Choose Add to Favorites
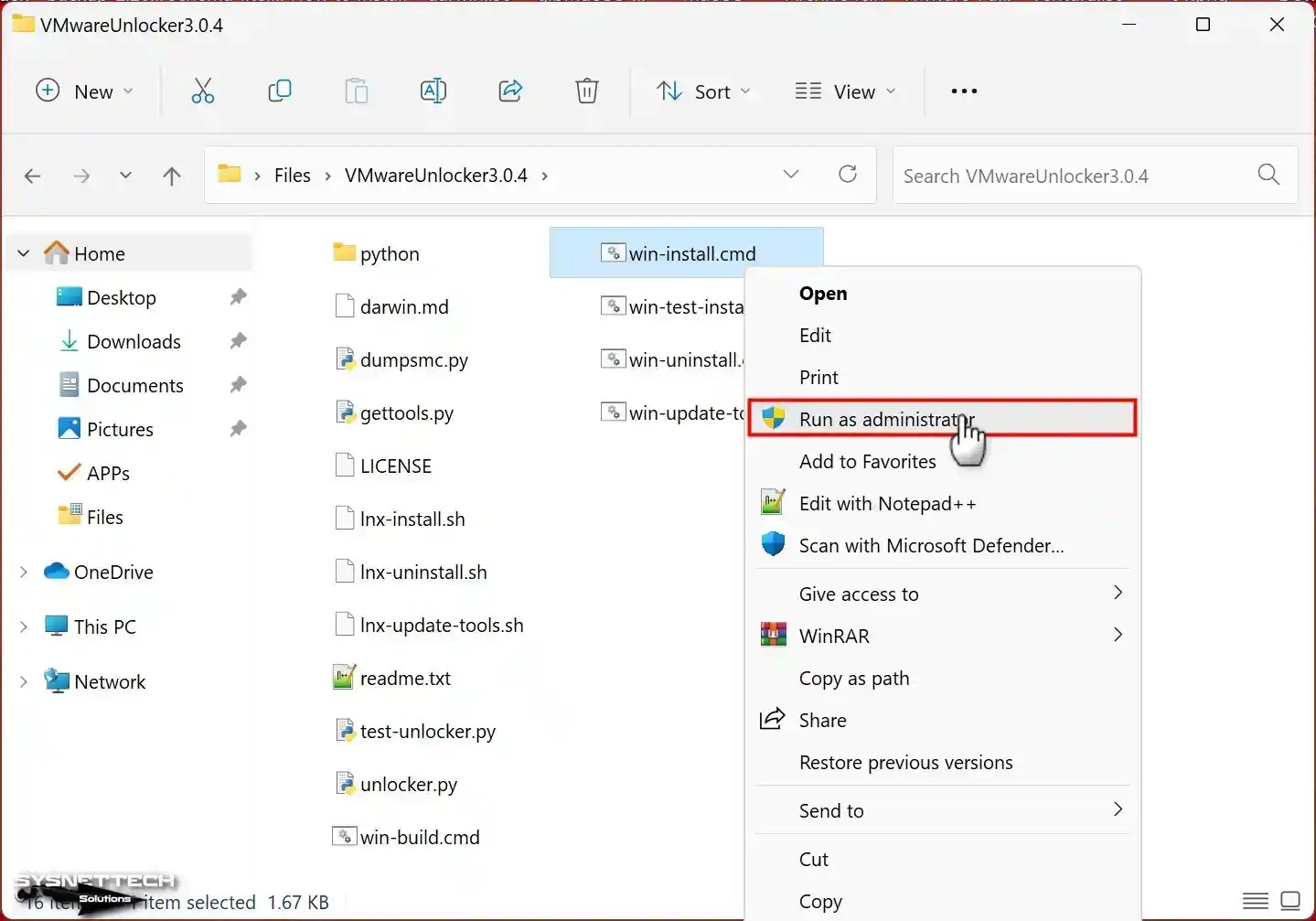This screenshot has height=921, width=1316. 942,462
